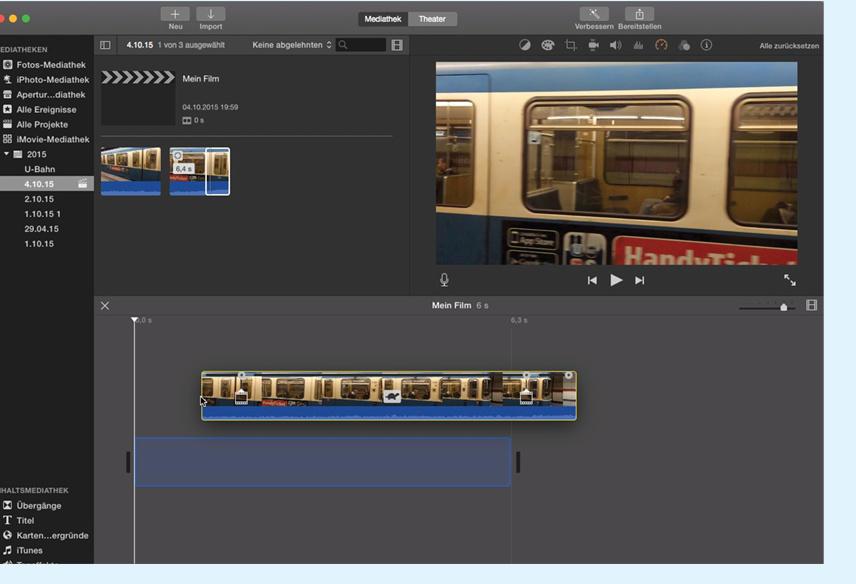The height and width of the screenshot is (584, 856).
Task: Switch to the Theater tab
Action: coord(432,19)
